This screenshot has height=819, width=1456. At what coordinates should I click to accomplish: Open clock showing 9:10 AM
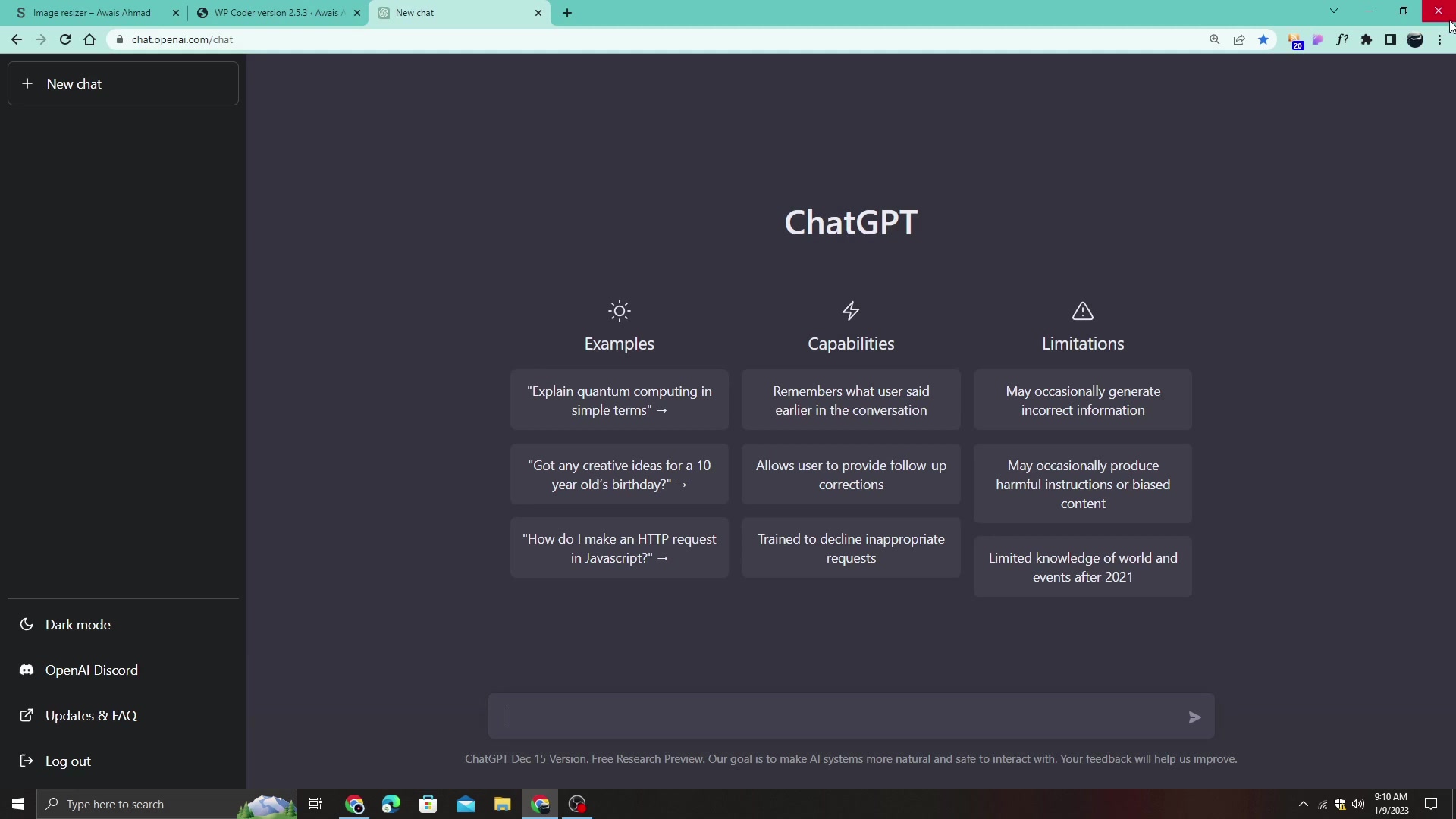(x=1392, y=804)
